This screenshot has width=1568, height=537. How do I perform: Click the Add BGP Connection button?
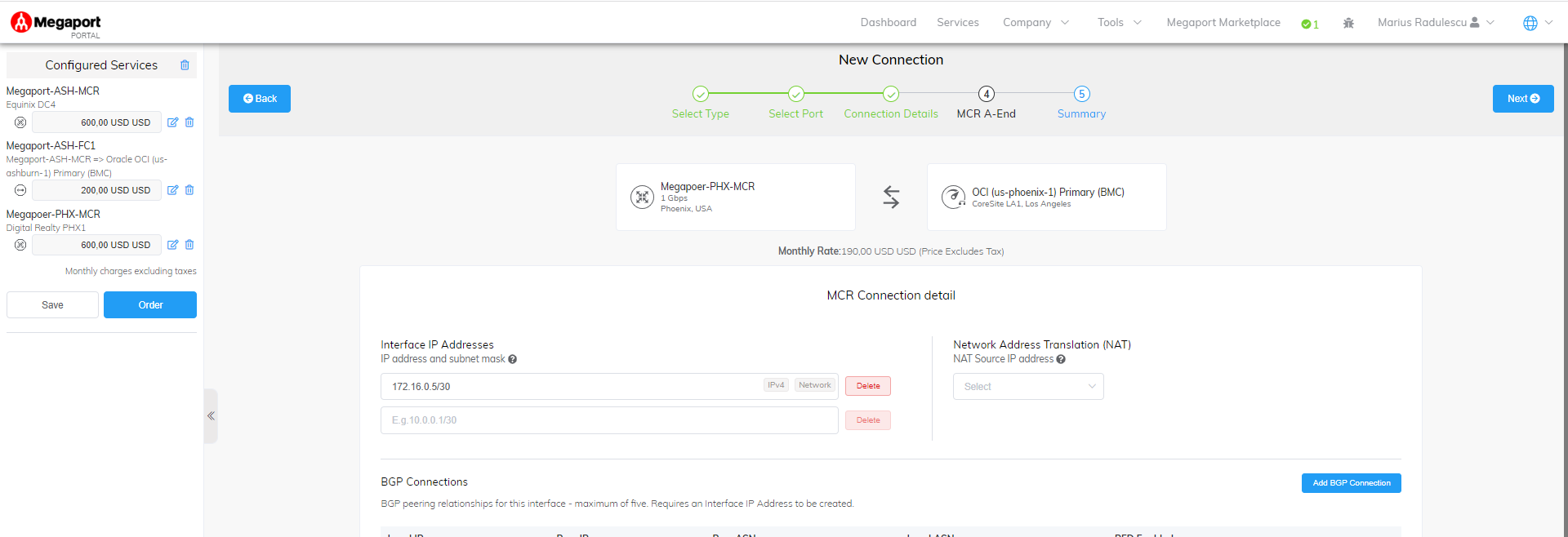1351,483
